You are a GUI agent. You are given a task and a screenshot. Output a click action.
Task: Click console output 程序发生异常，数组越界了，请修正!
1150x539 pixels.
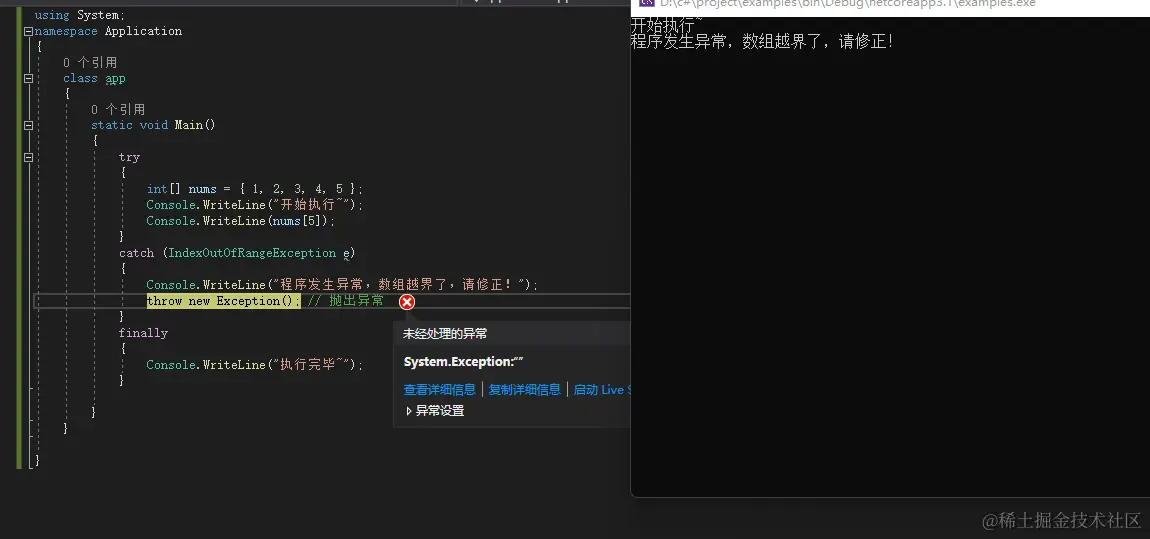(763, 41)
